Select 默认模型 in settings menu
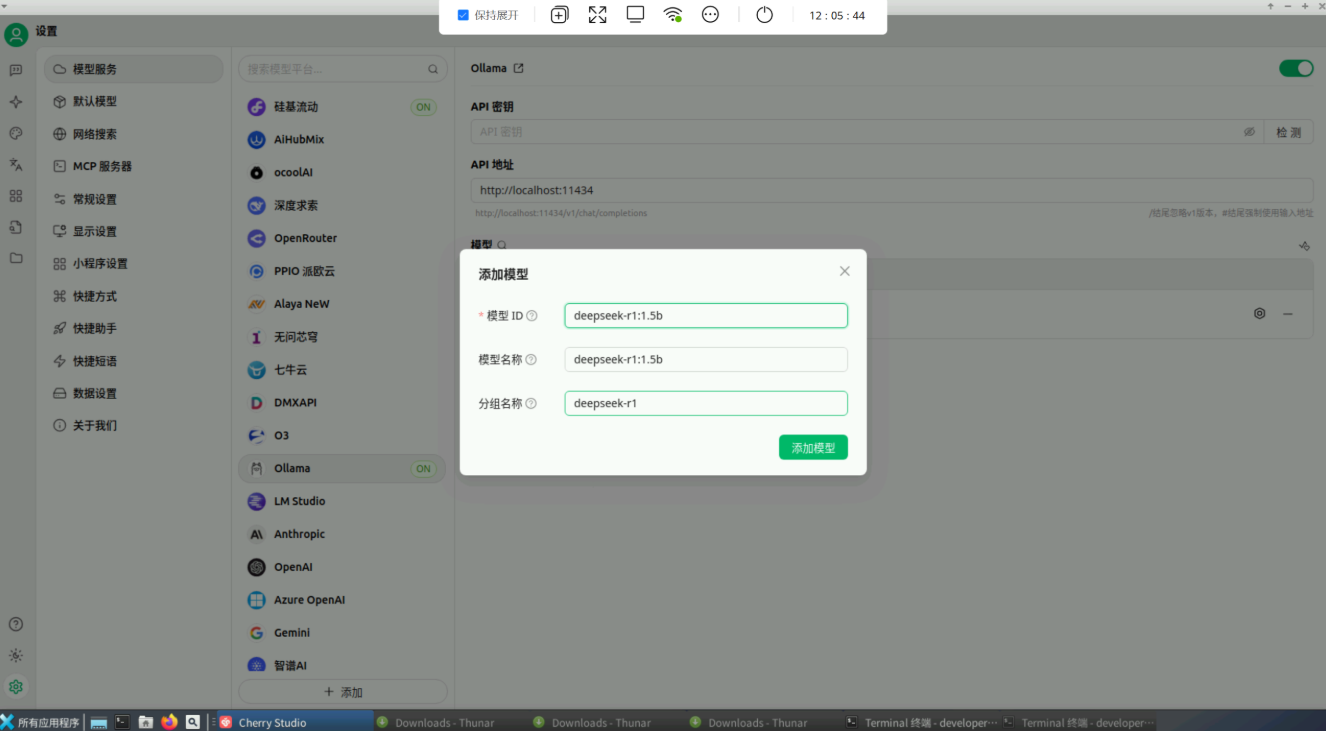The height and width of the screenshot is (731, 1326). [134, 102]
